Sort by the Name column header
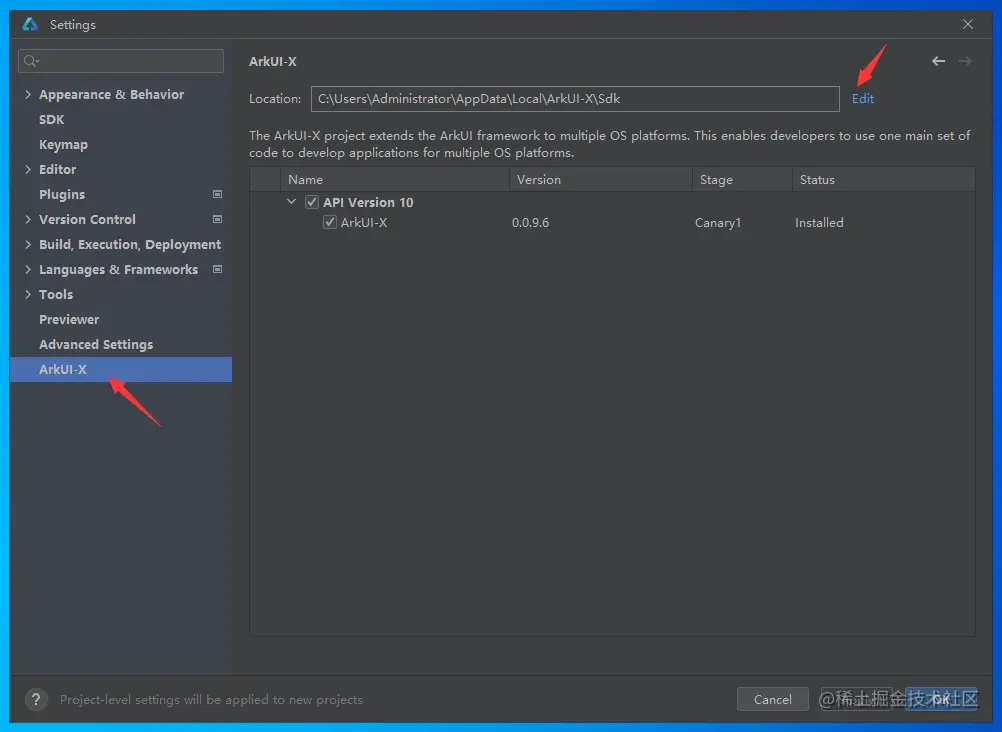Viewport: 1002px width, 732px height. click(394, 180)
